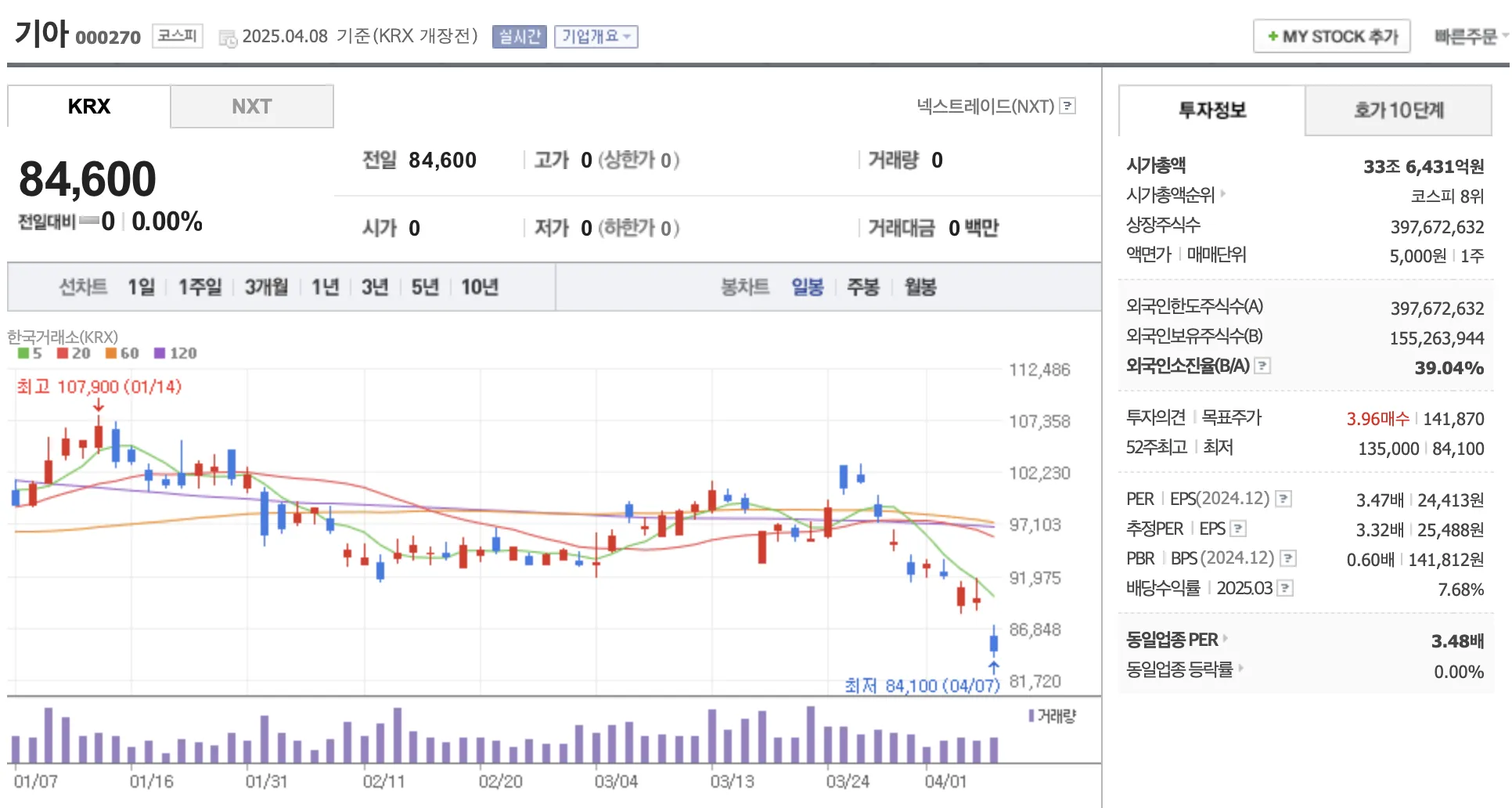The height and width of the screenshot is (808, 1512).
Task: Select the 호가10단계 tab
Action: pyautogui.click(x=1399, y=110)
